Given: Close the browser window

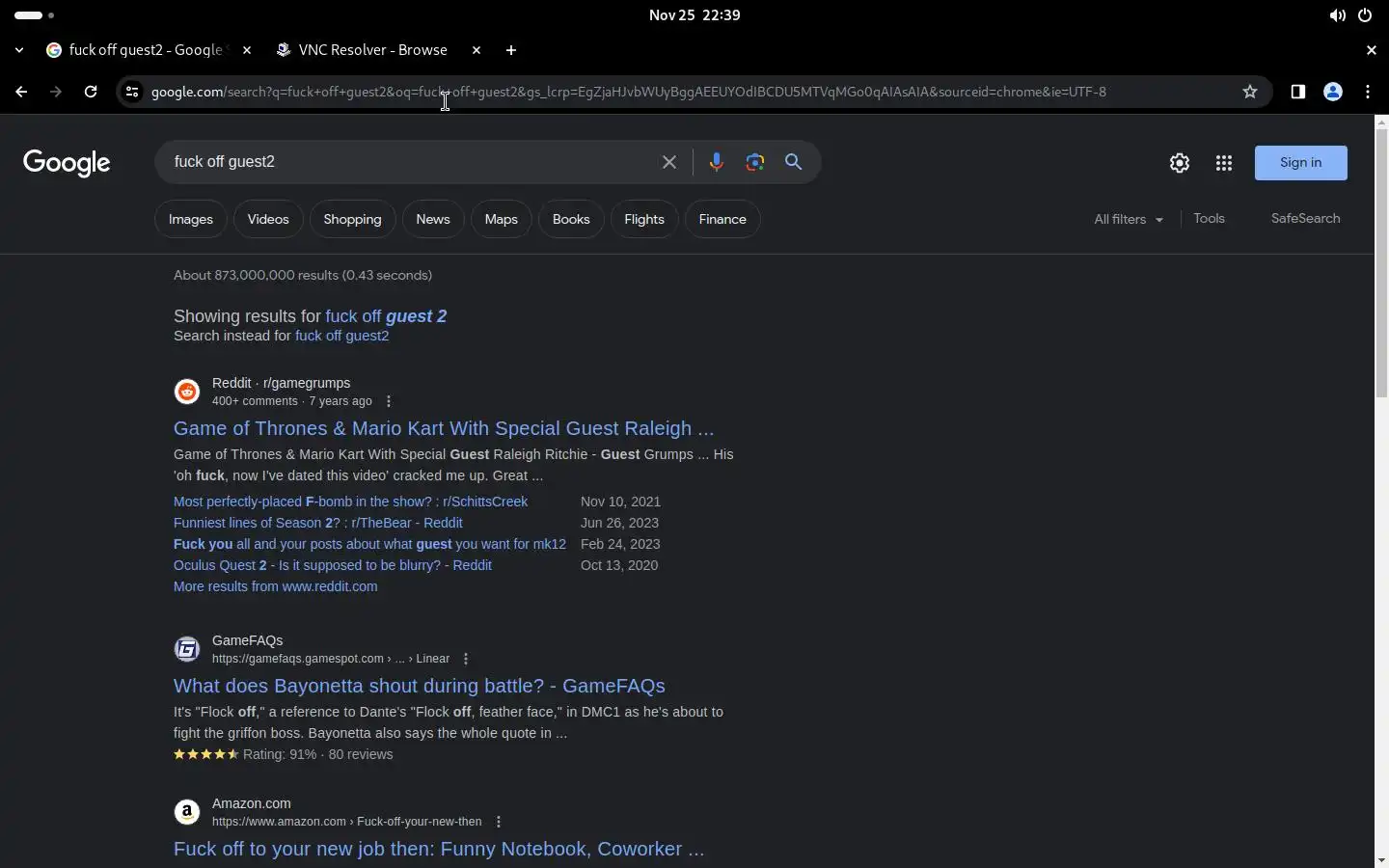Looking at the screenshot, I should (1371, 50).
